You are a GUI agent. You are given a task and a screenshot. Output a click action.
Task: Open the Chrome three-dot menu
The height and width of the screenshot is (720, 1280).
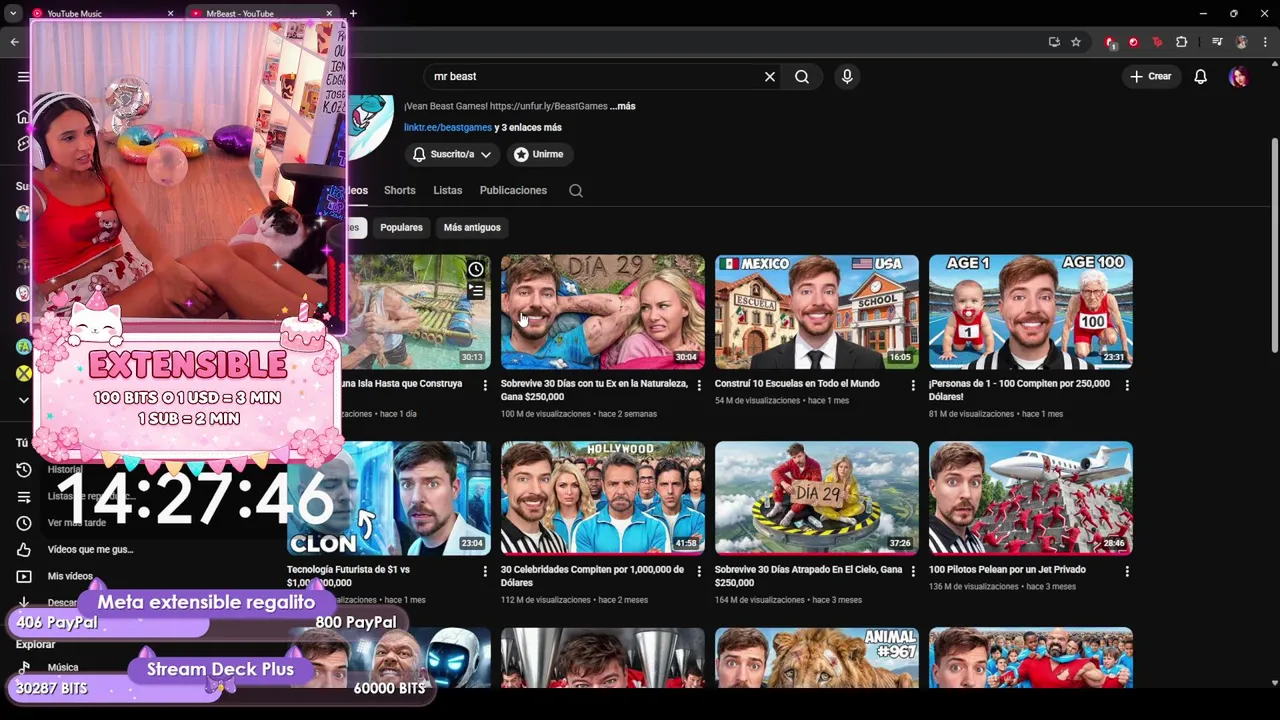pyautogui.click(x=1264, y=42)
